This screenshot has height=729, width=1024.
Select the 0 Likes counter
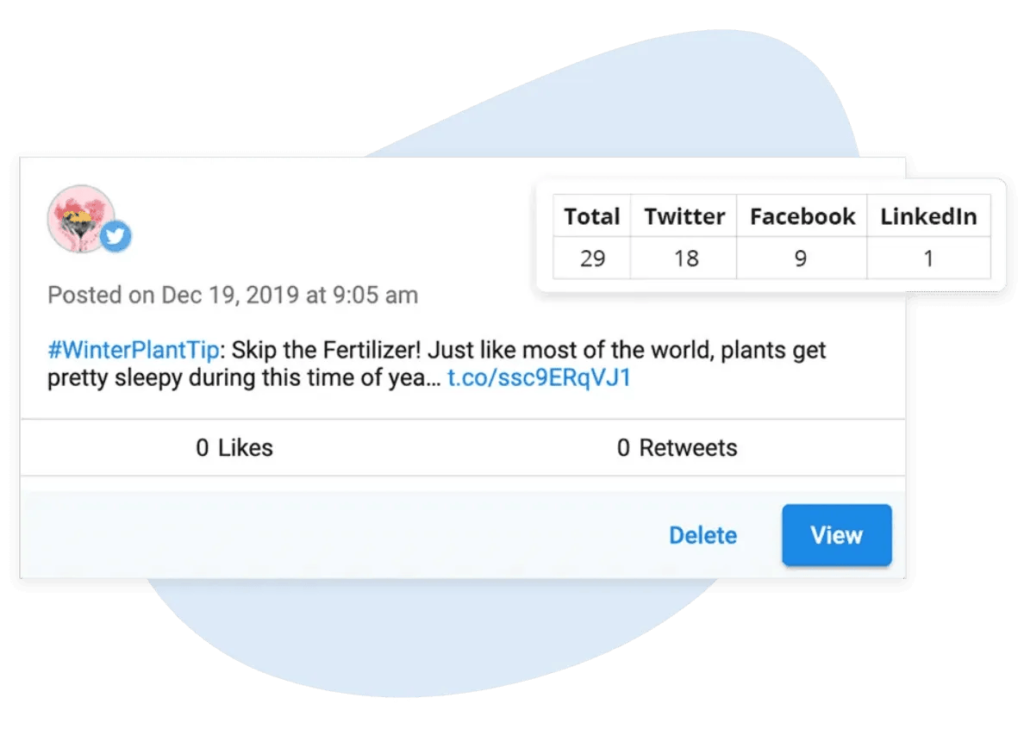[234, 448]
